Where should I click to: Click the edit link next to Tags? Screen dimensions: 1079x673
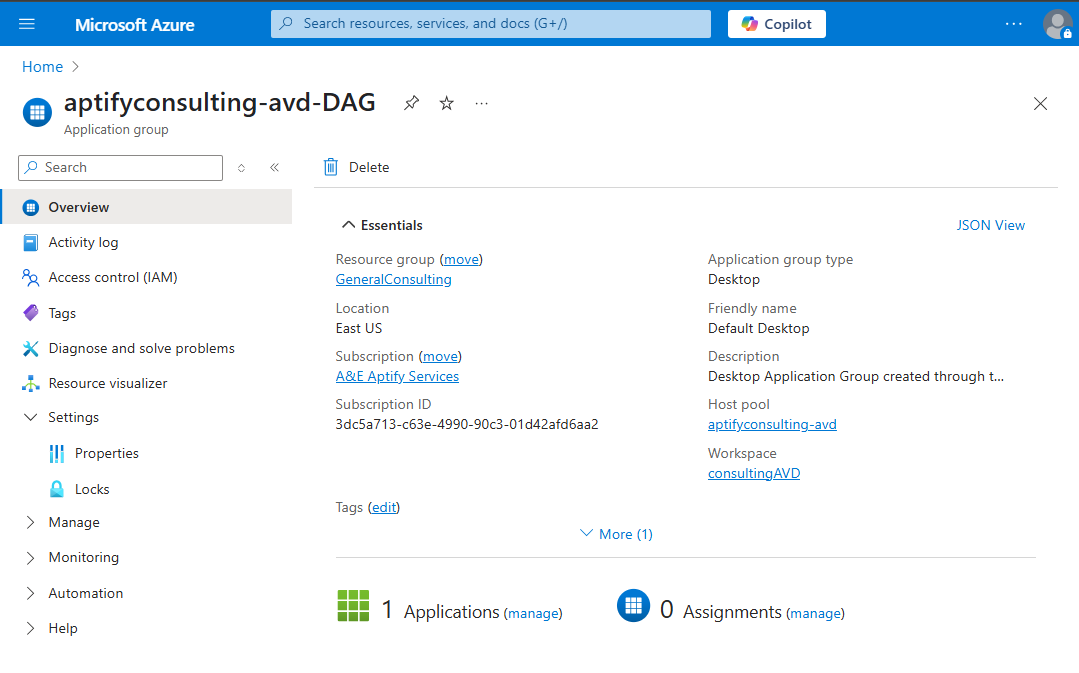384,507
